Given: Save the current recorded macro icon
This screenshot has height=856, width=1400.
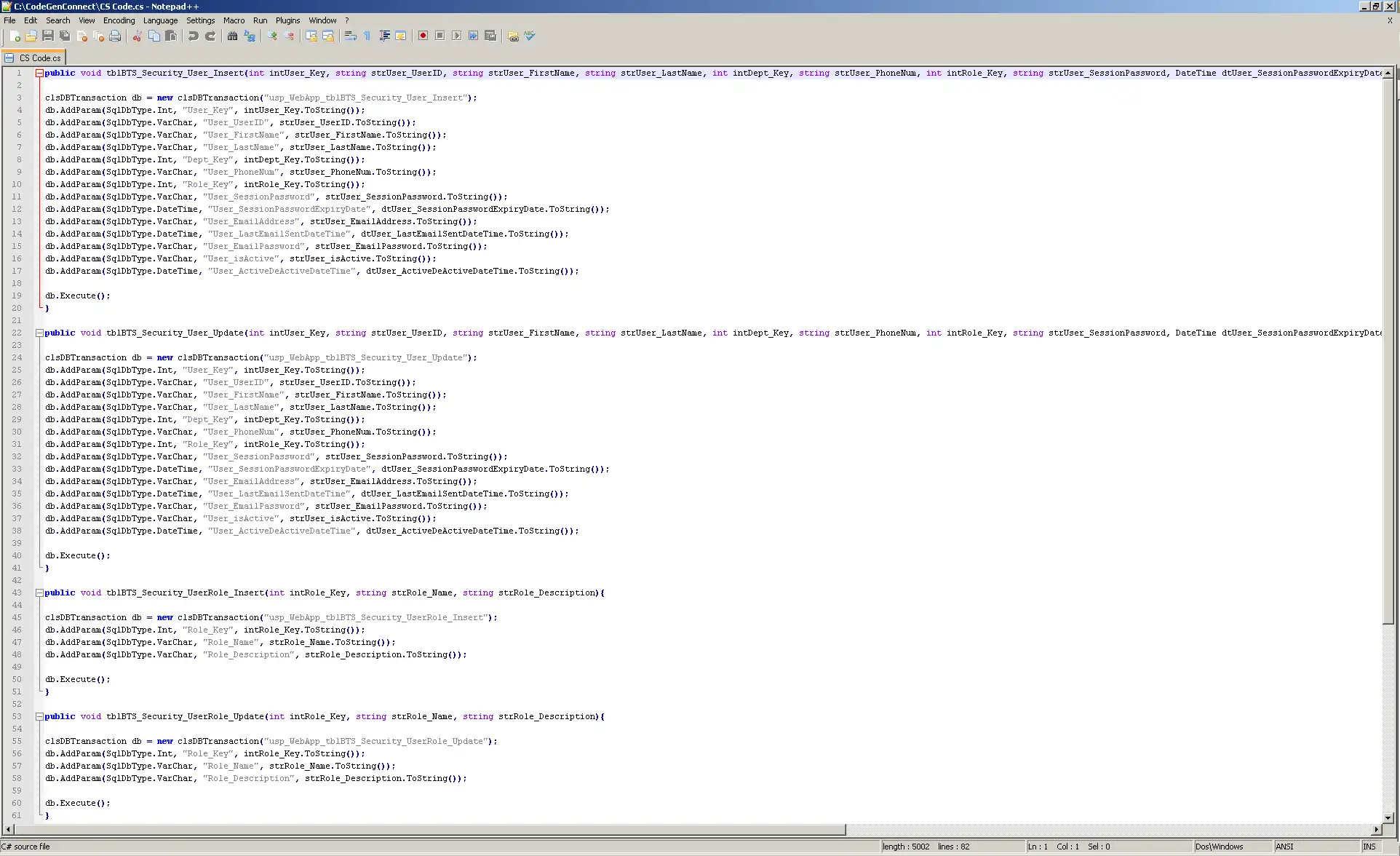Looking at the screenshot, I should (490, 36).
